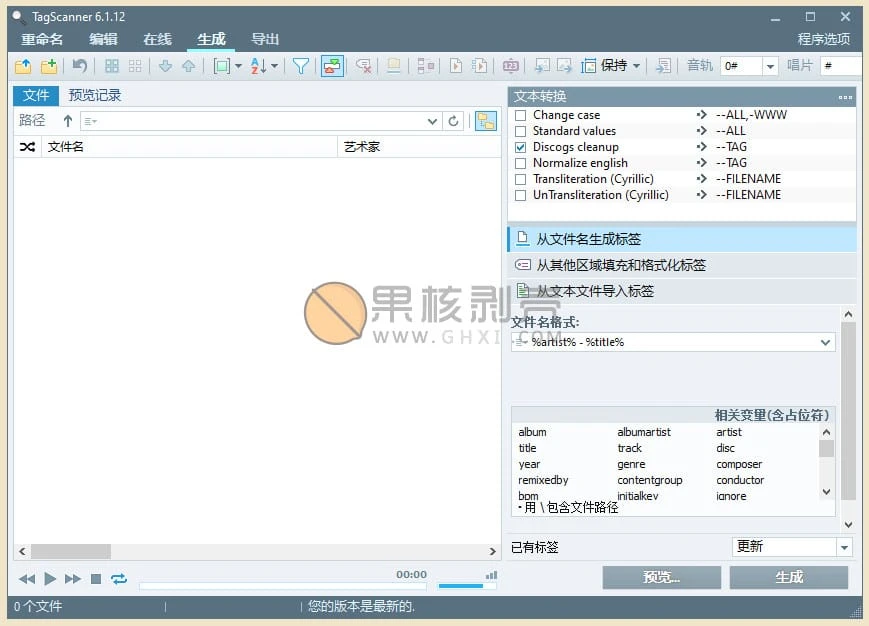Toggle the highlighted tag panel icon

click(332, 66)
